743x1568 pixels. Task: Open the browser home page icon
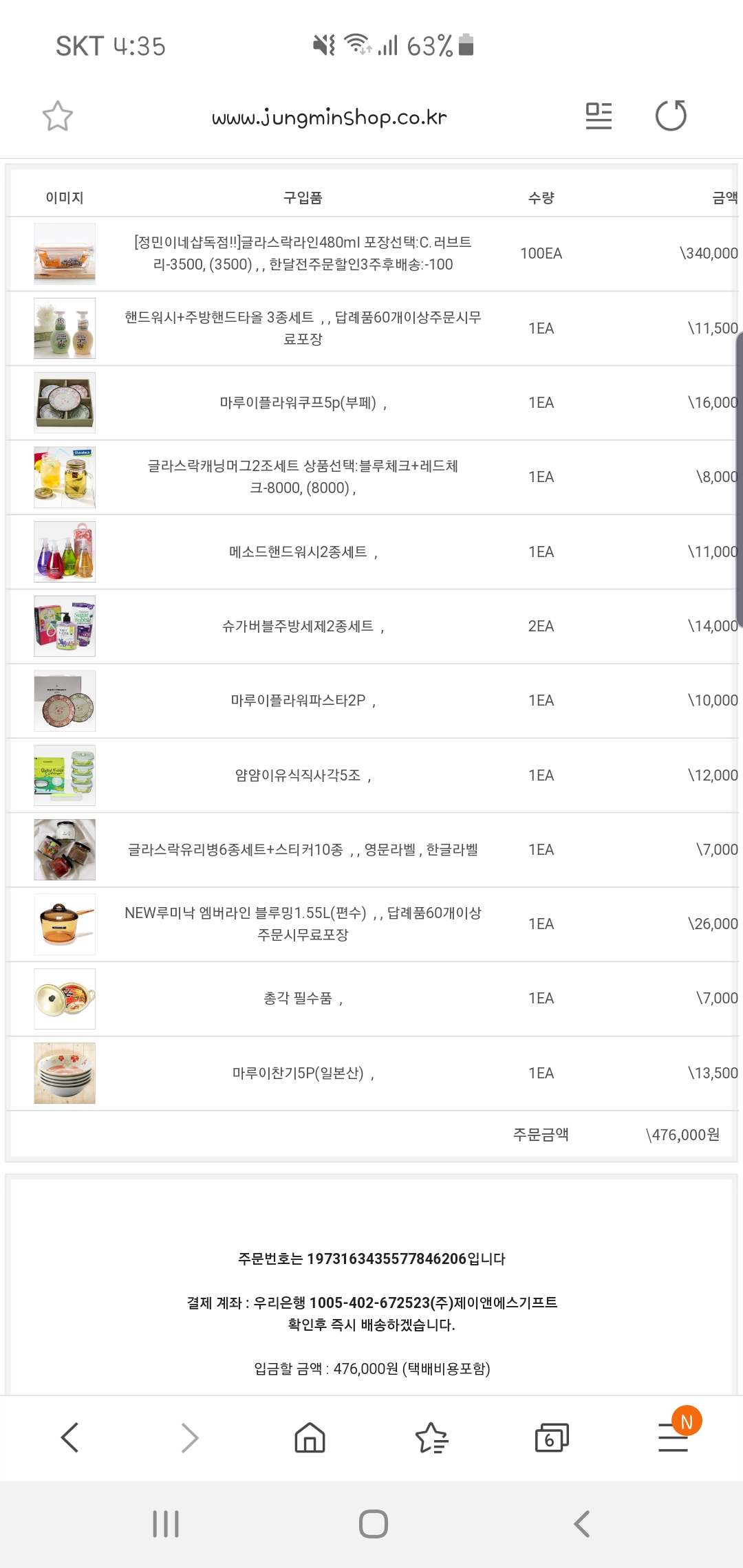click(310, 1437)
